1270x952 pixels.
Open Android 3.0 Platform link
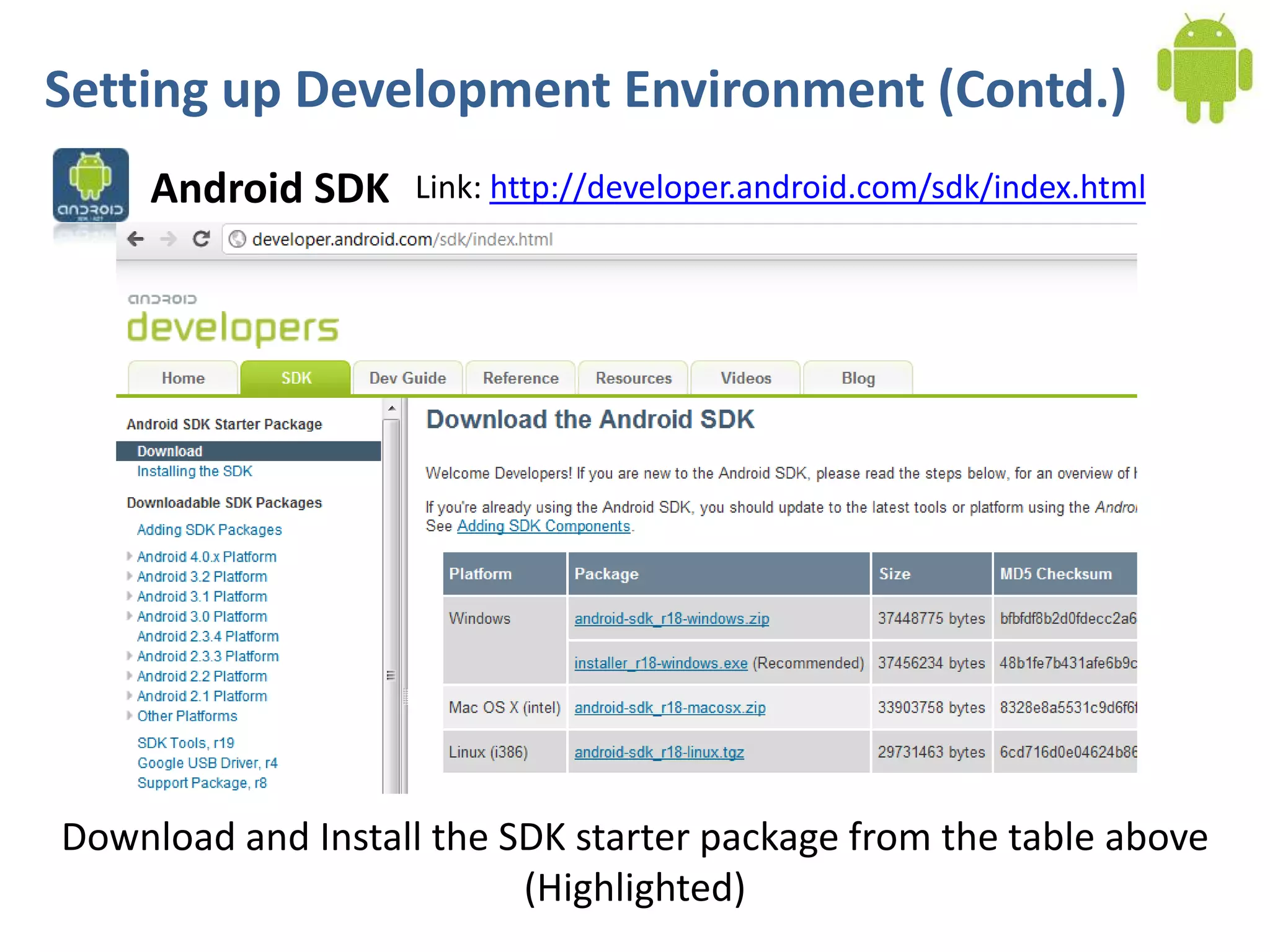[202, 617]
